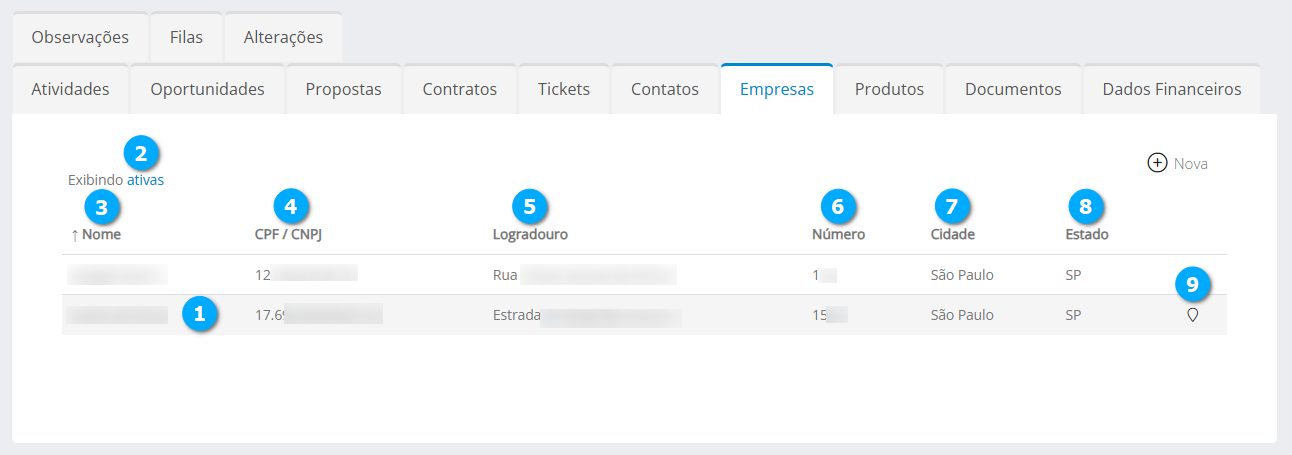This screenshot has width=1292, height=455.
Task: Go to the Atividades tab
Action: [x=70, y=89]
